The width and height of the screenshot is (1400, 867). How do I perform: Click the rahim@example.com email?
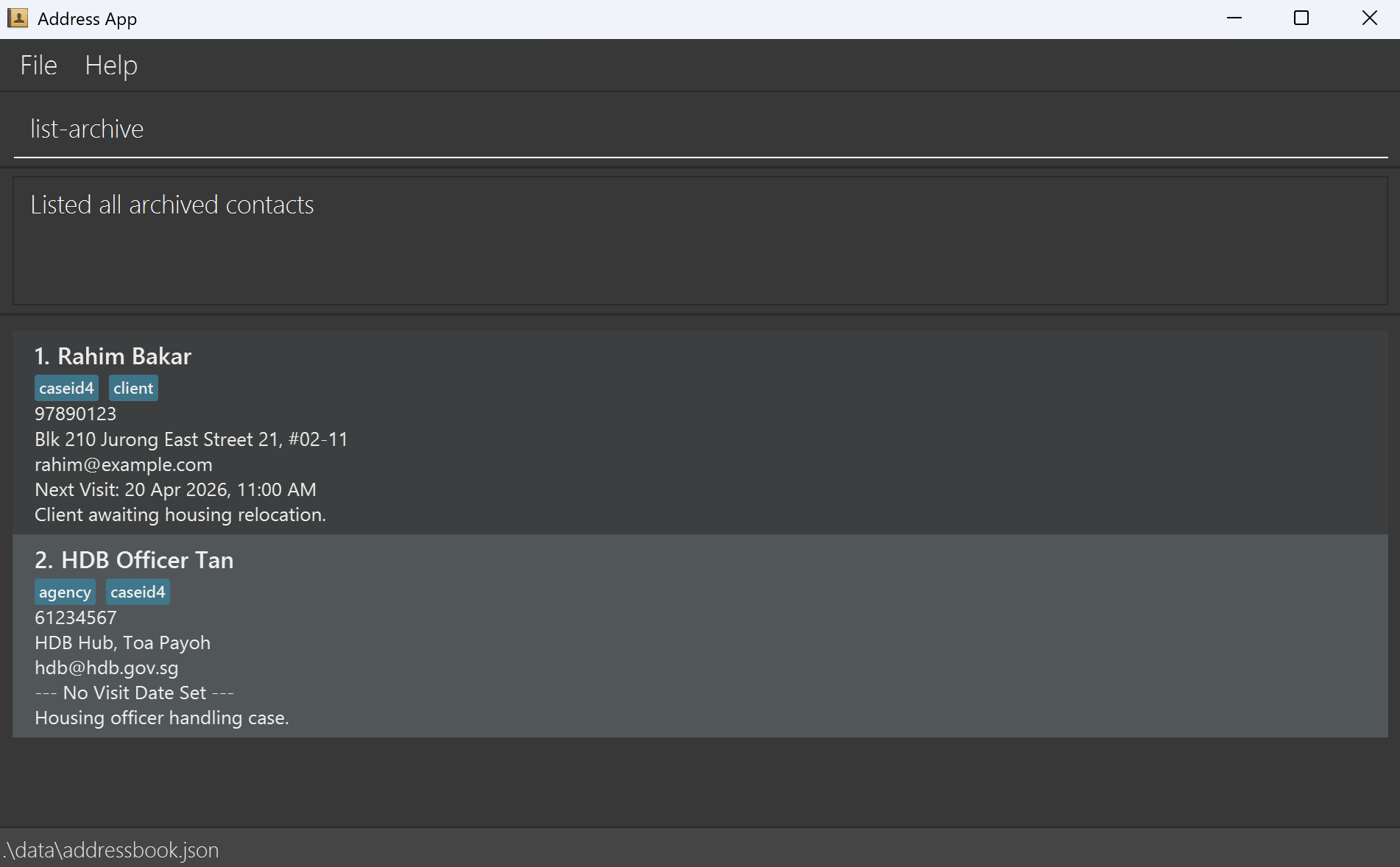pyautogui.click(x=124, y=465)
